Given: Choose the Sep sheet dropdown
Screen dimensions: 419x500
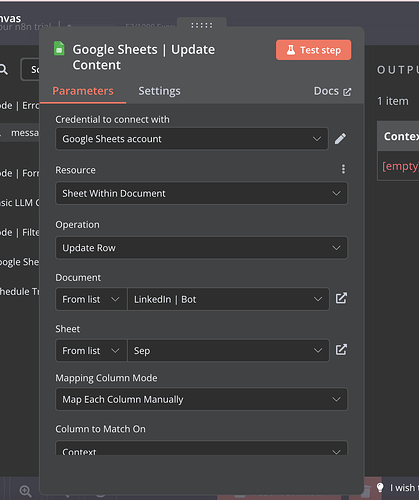Looking at the screenshot, I should (x=228, y=351).
